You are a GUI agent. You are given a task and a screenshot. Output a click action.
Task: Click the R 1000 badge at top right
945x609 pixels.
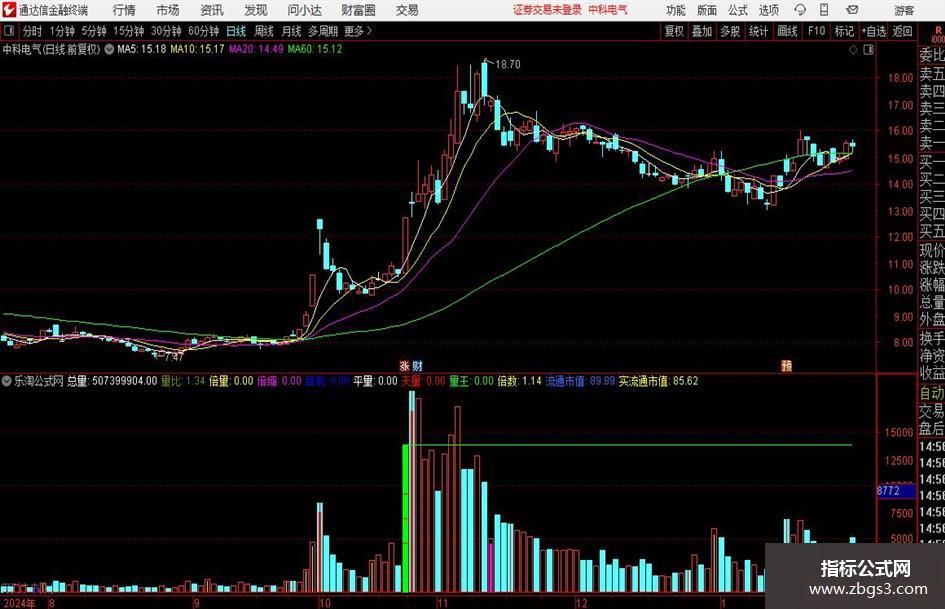[938, 34]
